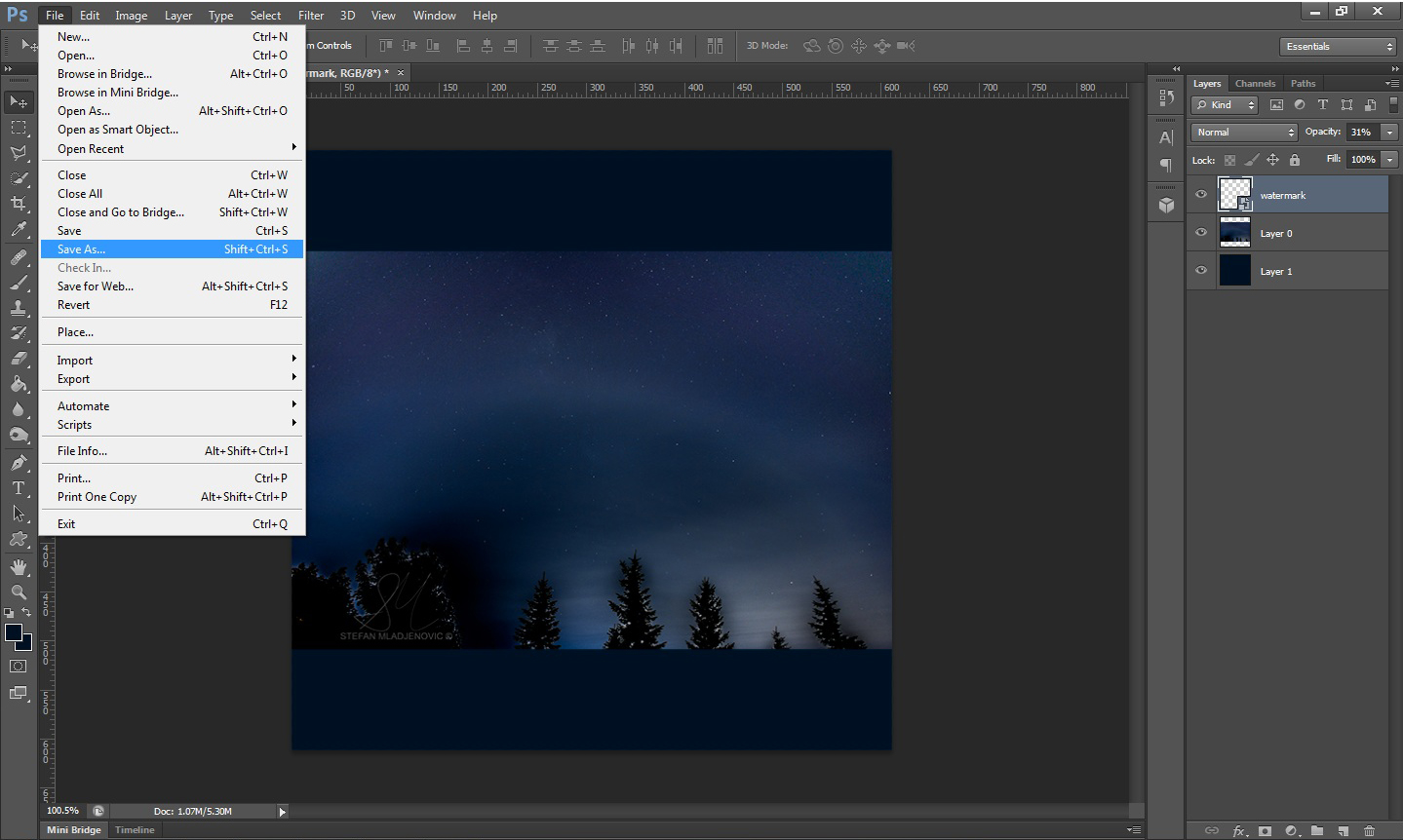This screenshot has height=840, width=1403.
Task: Open the 3D panel cube icon
Action: (1166, 205)
